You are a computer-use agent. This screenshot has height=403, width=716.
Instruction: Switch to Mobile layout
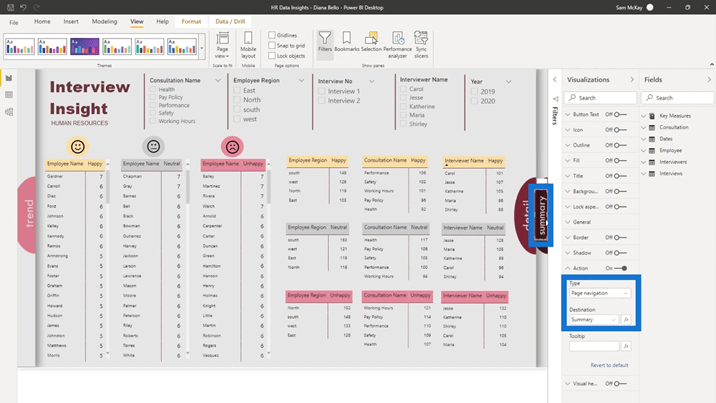(x=248, y=45)
